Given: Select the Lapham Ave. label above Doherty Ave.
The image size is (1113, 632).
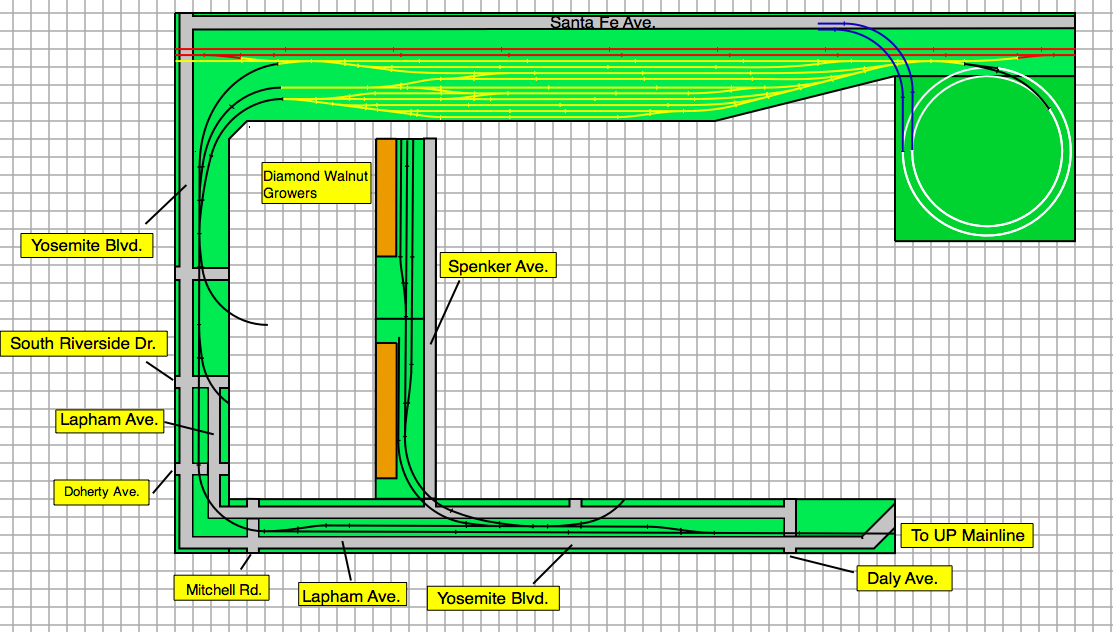Looking at the screenshot, I should coord(108,420).
